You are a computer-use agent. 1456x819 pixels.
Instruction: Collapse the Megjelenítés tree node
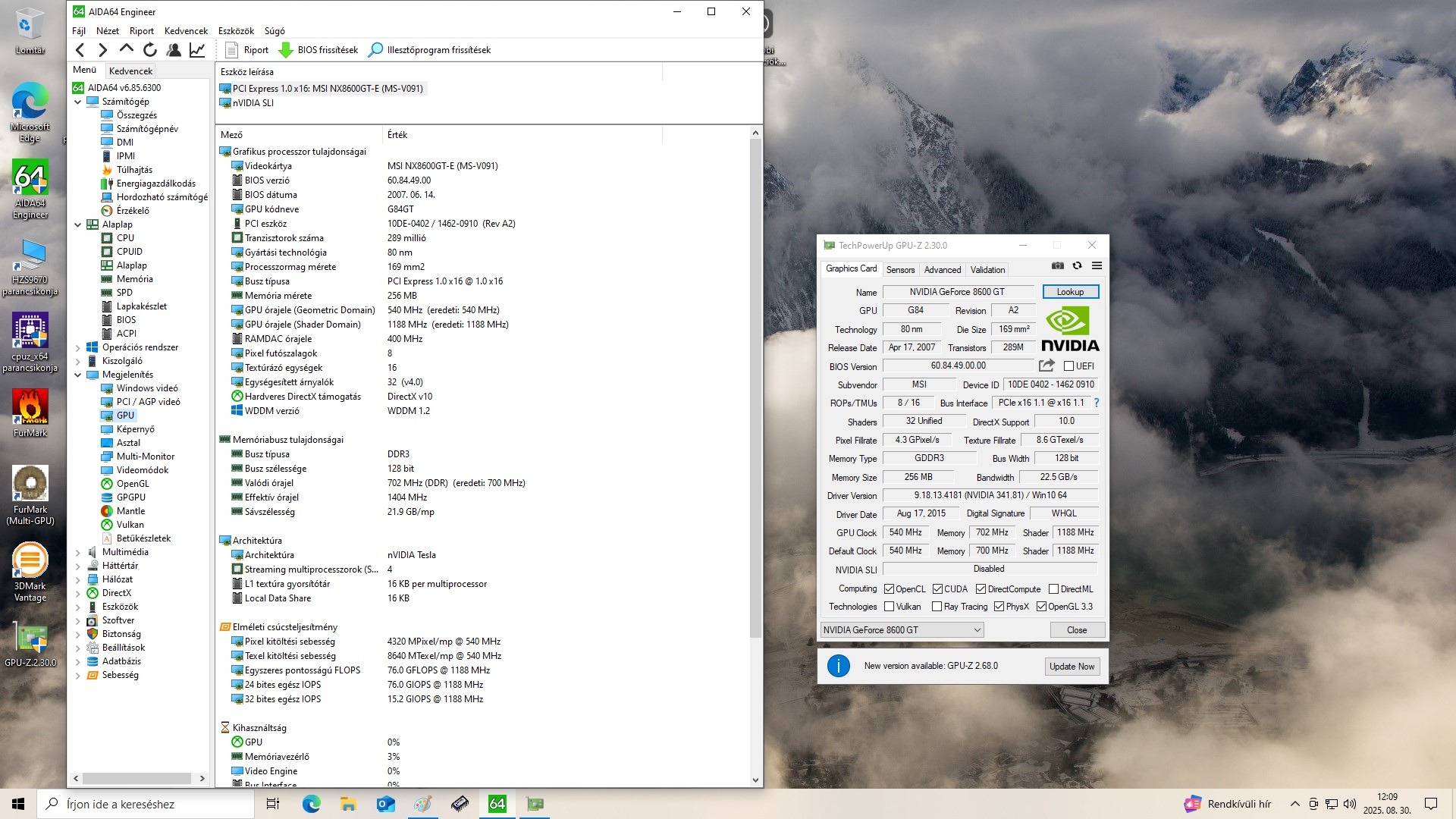(x=77, y=375)
